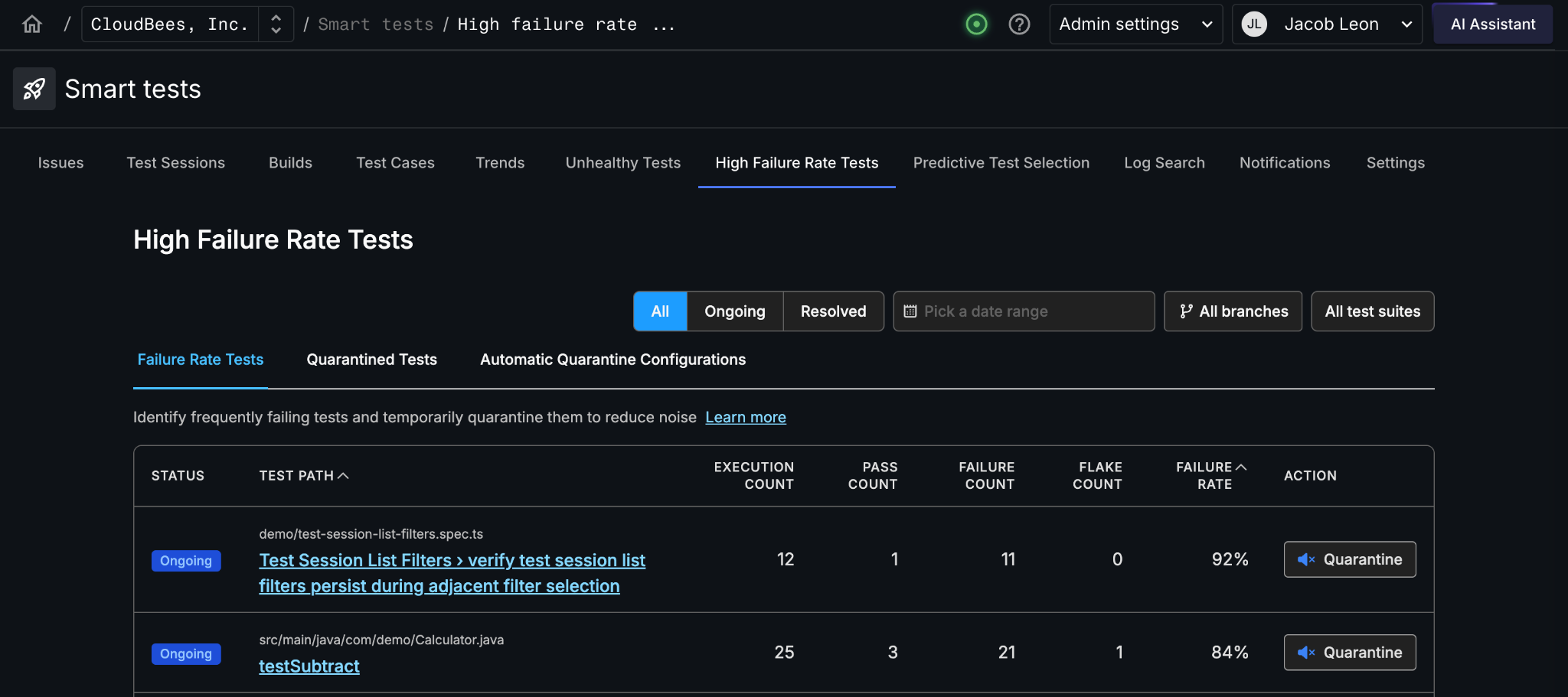Click the Pass Count column header
The width and height of the screenshot is (1568, 697).
[x=873, y=476]
